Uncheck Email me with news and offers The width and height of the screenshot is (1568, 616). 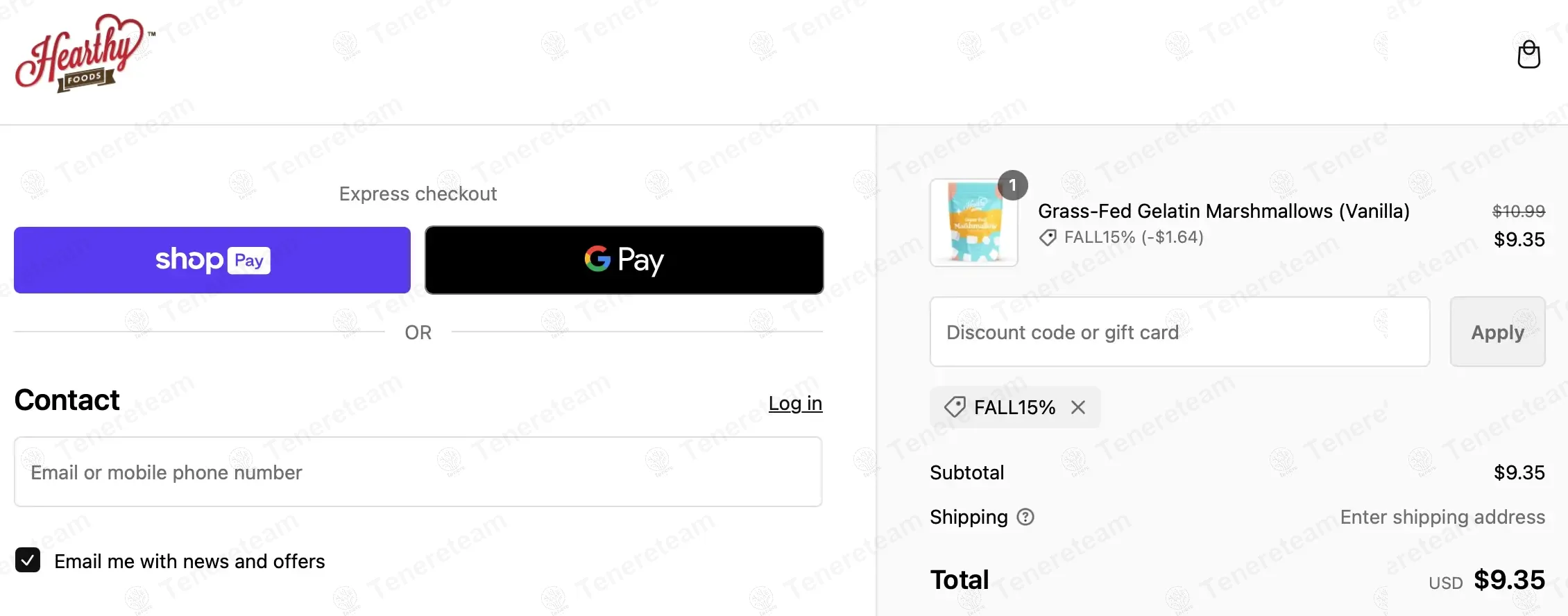click(28, 561)
